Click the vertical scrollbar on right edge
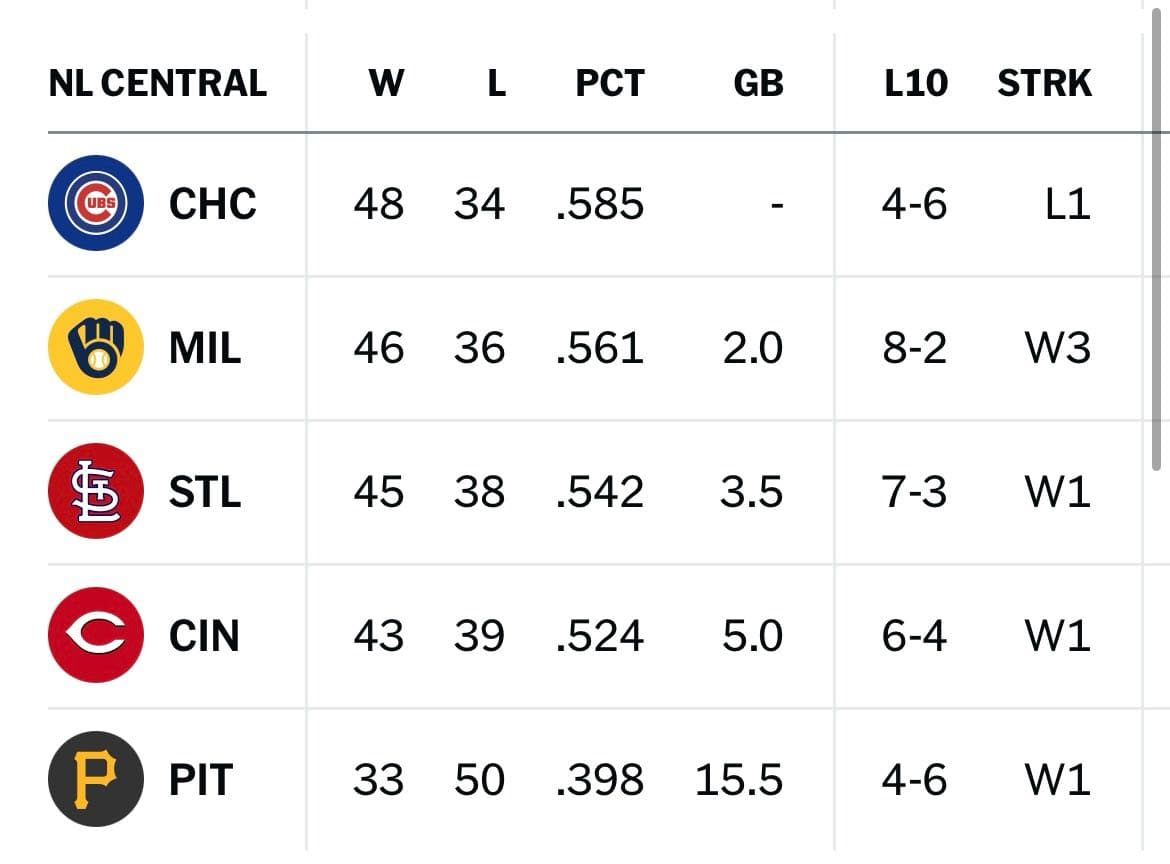The width and height of the screenshot is (1170, 864). coord(1156,239)
